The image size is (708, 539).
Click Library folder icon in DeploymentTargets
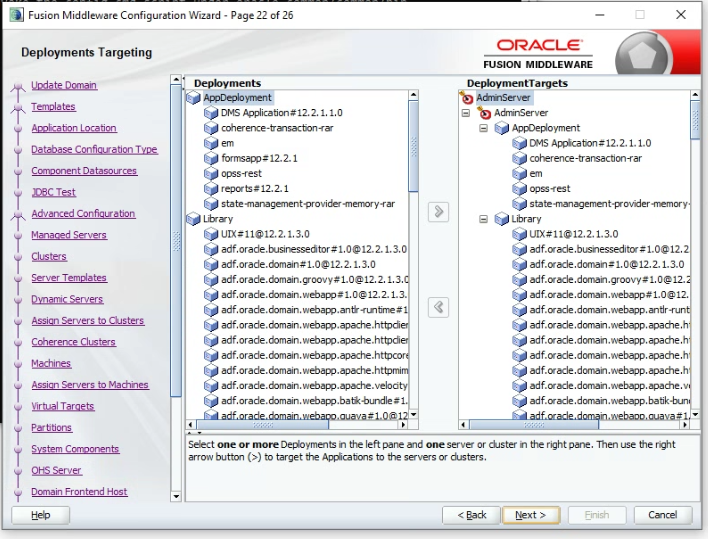[x=502, y=219]
